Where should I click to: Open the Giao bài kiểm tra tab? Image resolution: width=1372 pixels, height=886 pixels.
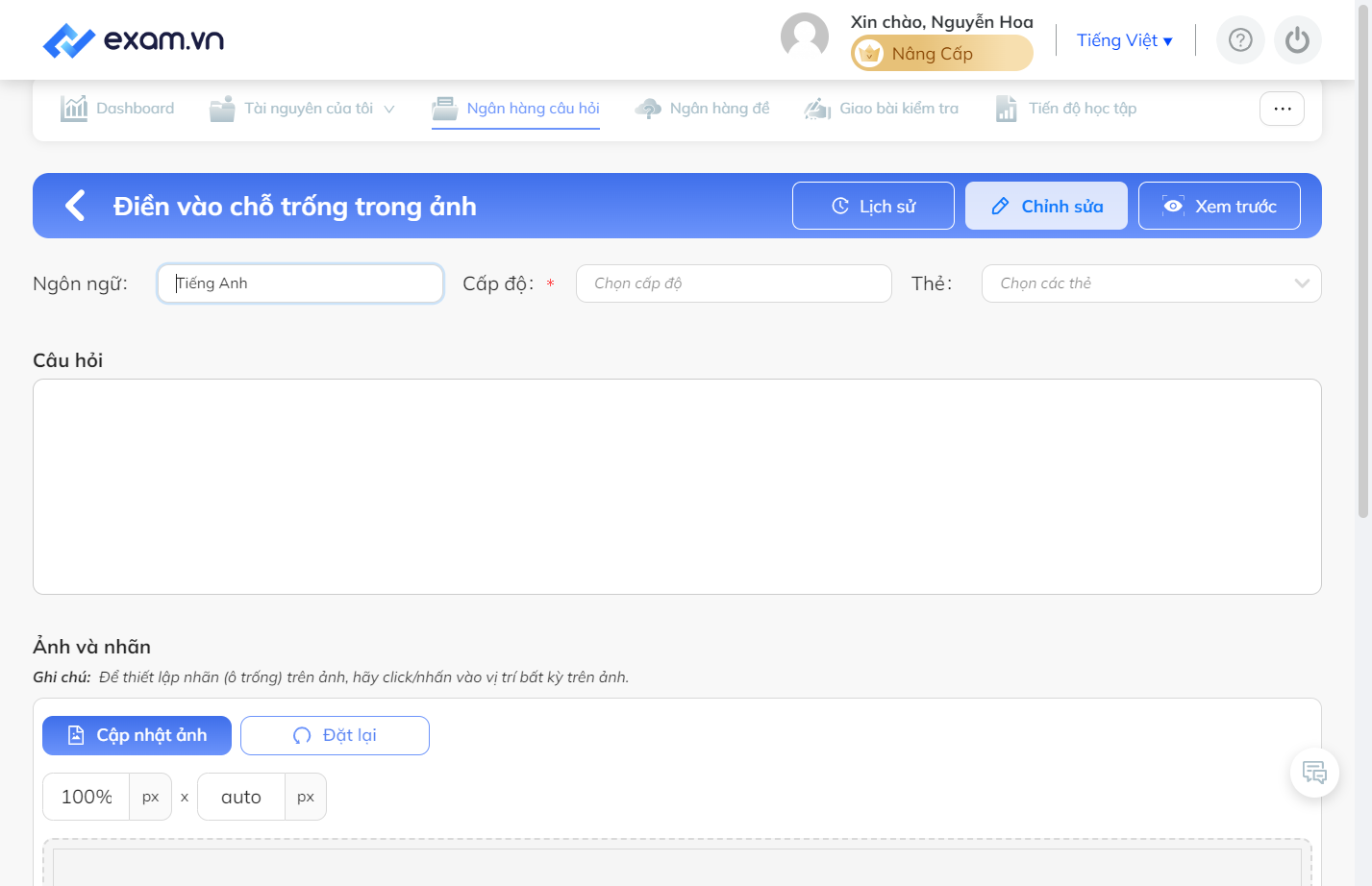pos(882,109)
